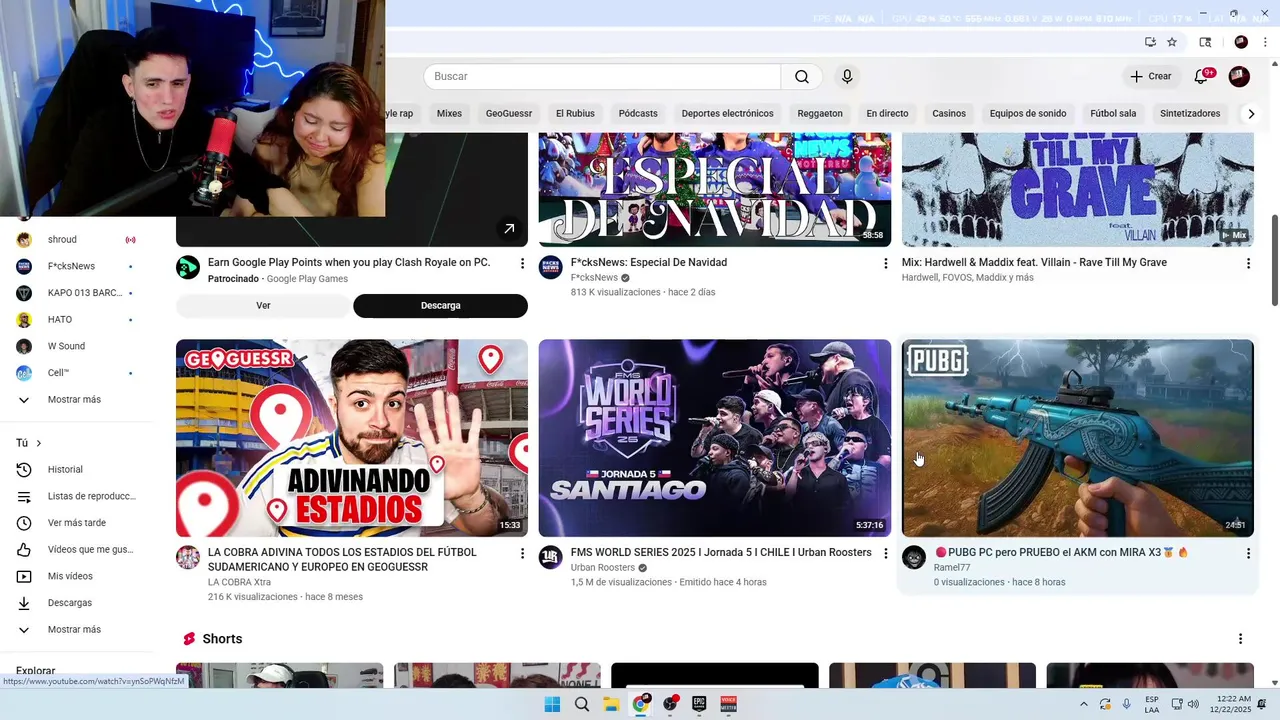
Task: Open YouTube notifications bell
Action: coord(1201,77)
